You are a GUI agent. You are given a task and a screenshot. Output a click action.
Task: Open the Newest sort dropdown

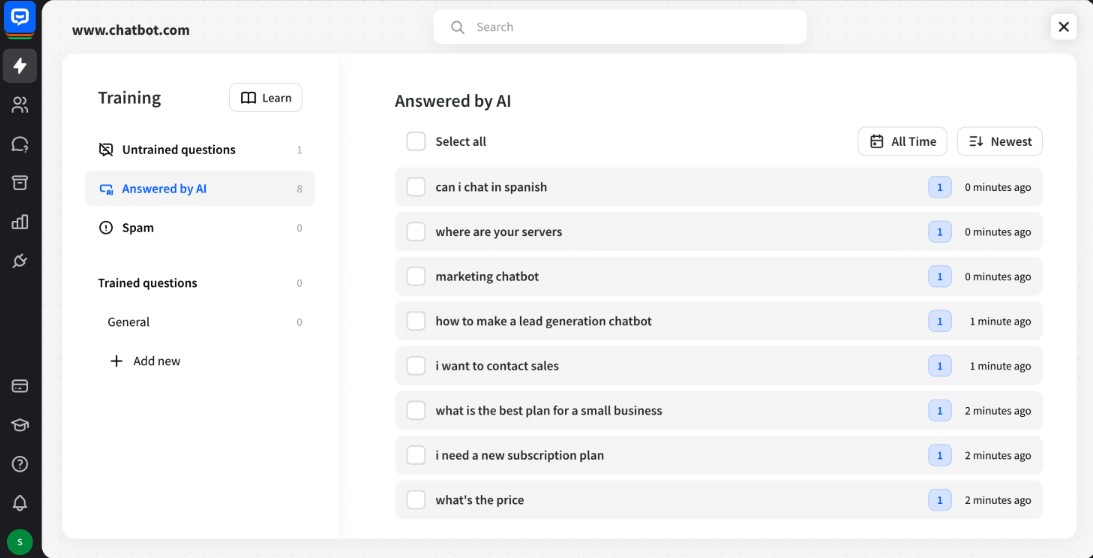pyautogui.click(x=1000, y=142)
